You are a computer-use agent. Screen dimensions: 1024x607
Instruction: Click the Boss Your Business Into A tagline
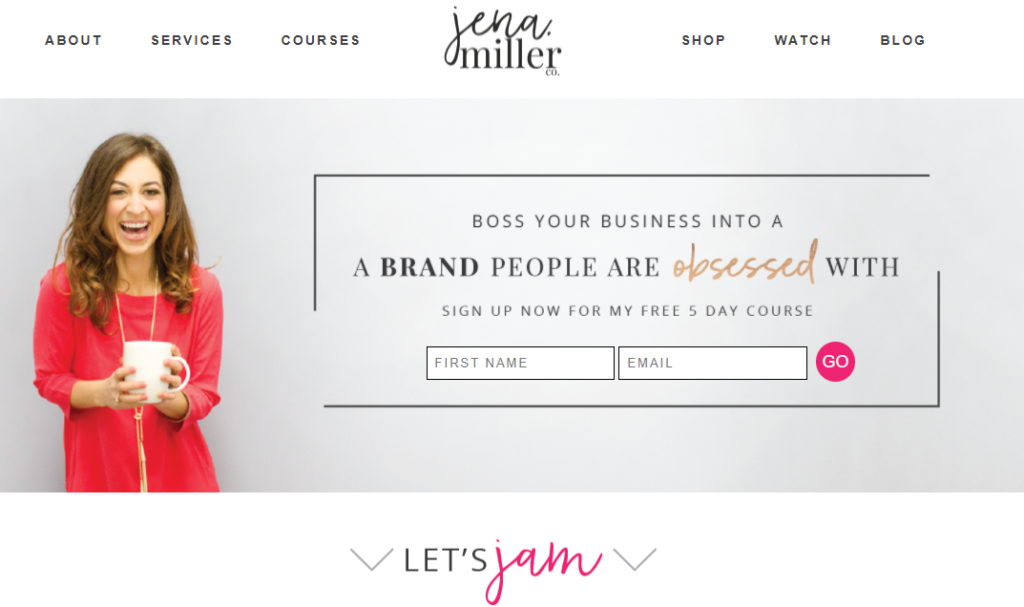click(x=628, y=221)
